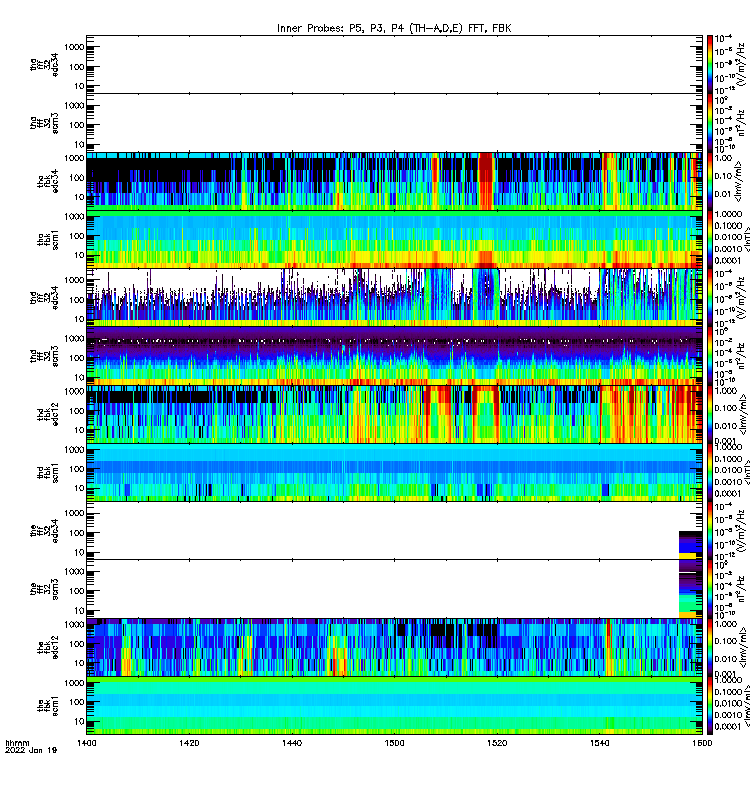Click the 1600 time axis label
Image resolution: width=750 pixels, height=800 pixels.
click(x=702, y=743)
